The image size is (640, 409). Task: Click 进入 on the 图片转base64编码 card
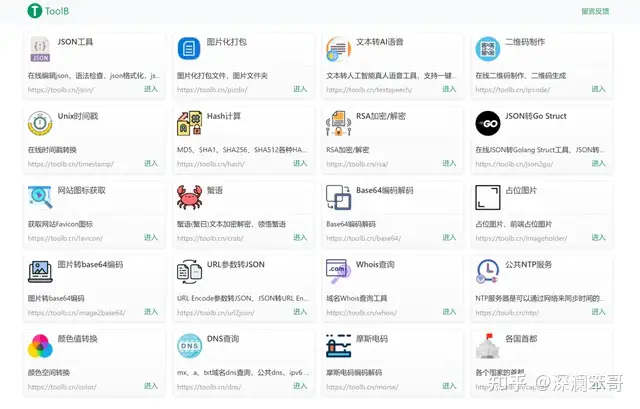[151, 312]
